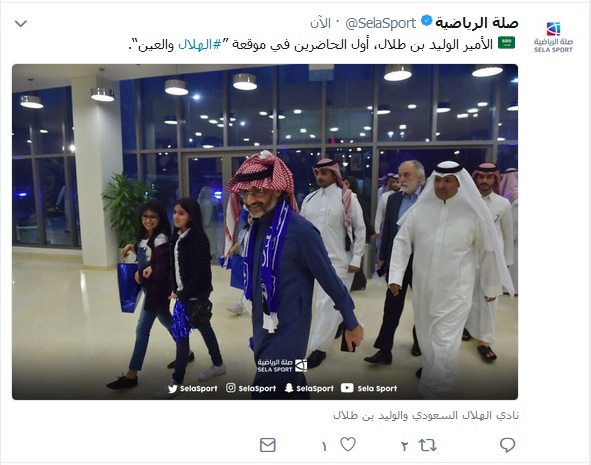This screenshot has width=591, height=465.
Task: Open the @SelaSport handle link
Action: 381,23
